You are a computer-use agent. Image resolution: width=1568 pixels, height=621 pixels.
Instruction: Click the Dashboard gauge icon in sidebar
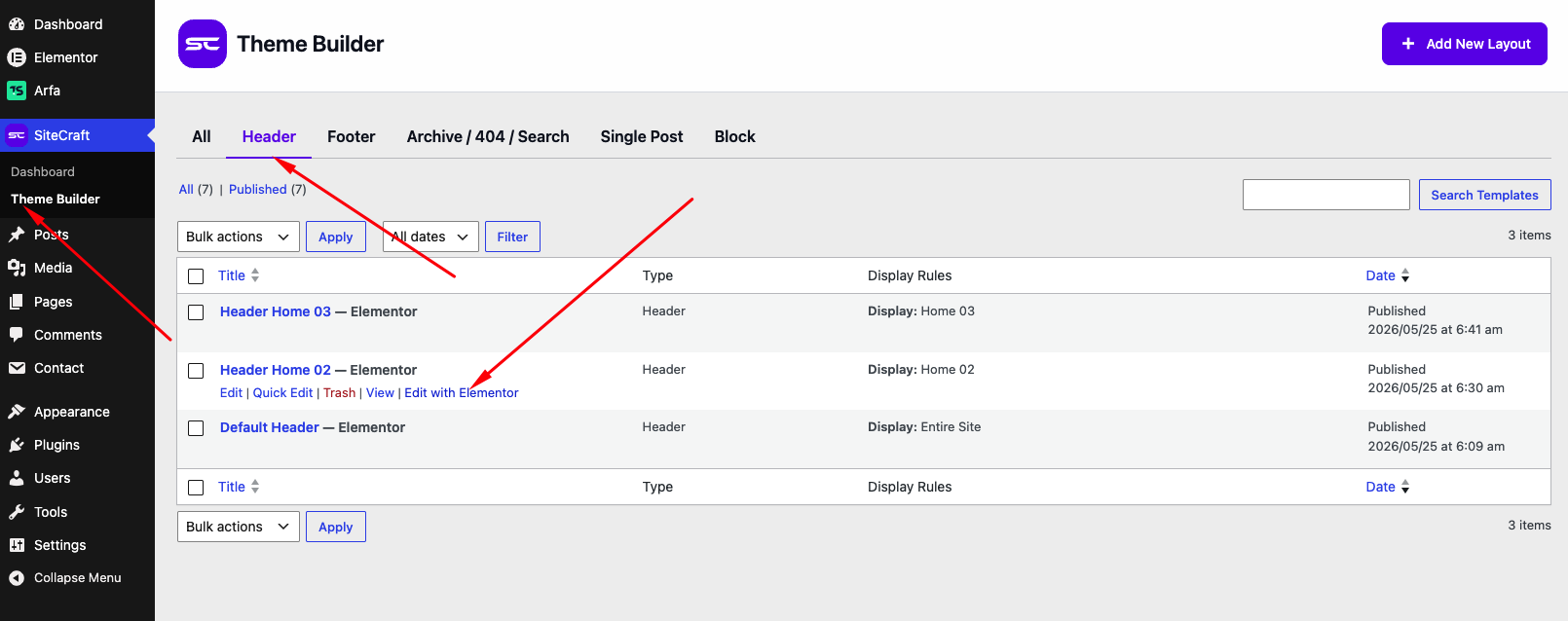coord(17,24)
